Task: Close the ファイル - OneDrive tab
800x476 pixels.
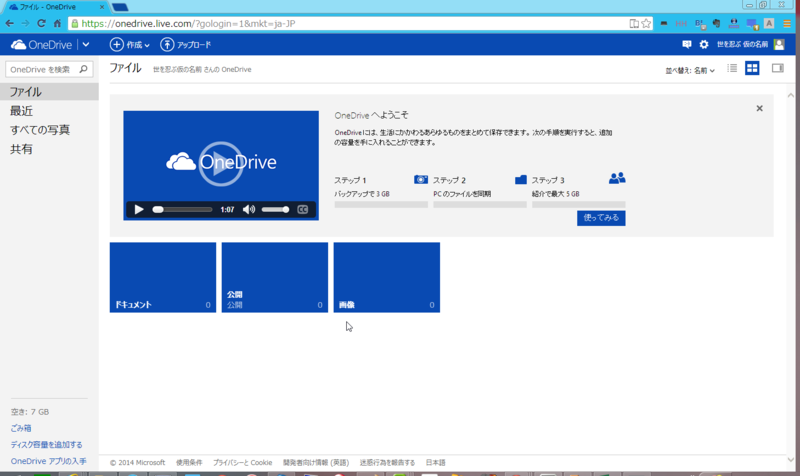Action: 102,7
